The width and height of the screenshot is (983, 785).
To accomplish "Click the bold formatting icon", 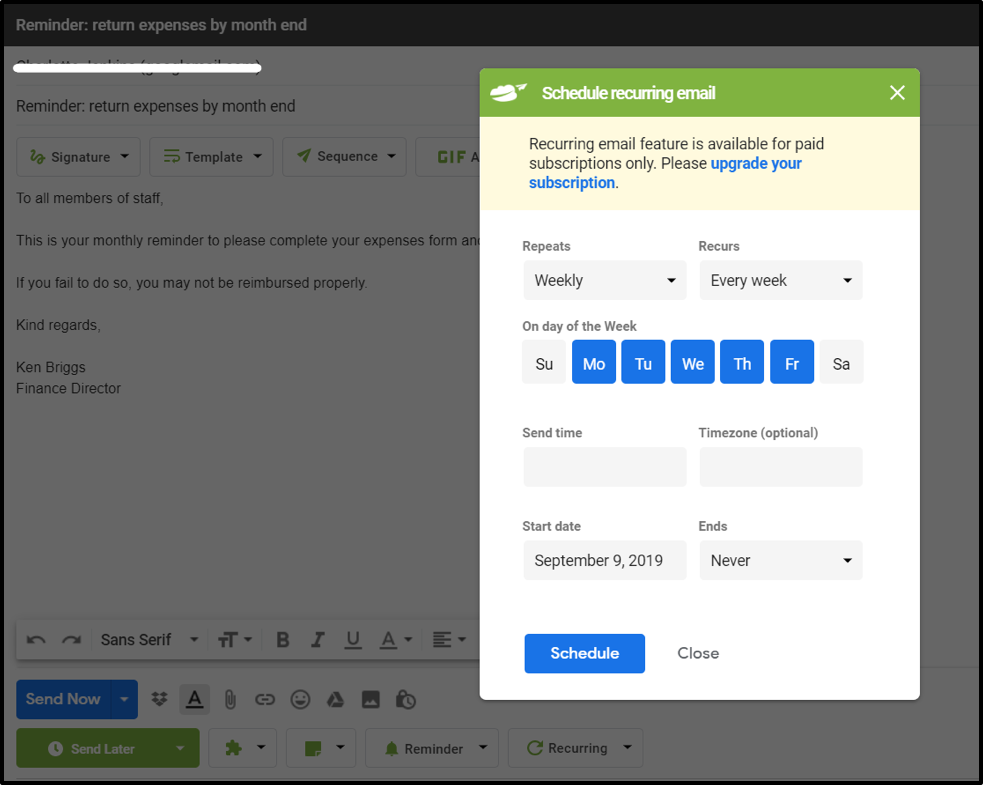I will pyautogui.click(x=283, y=640).
